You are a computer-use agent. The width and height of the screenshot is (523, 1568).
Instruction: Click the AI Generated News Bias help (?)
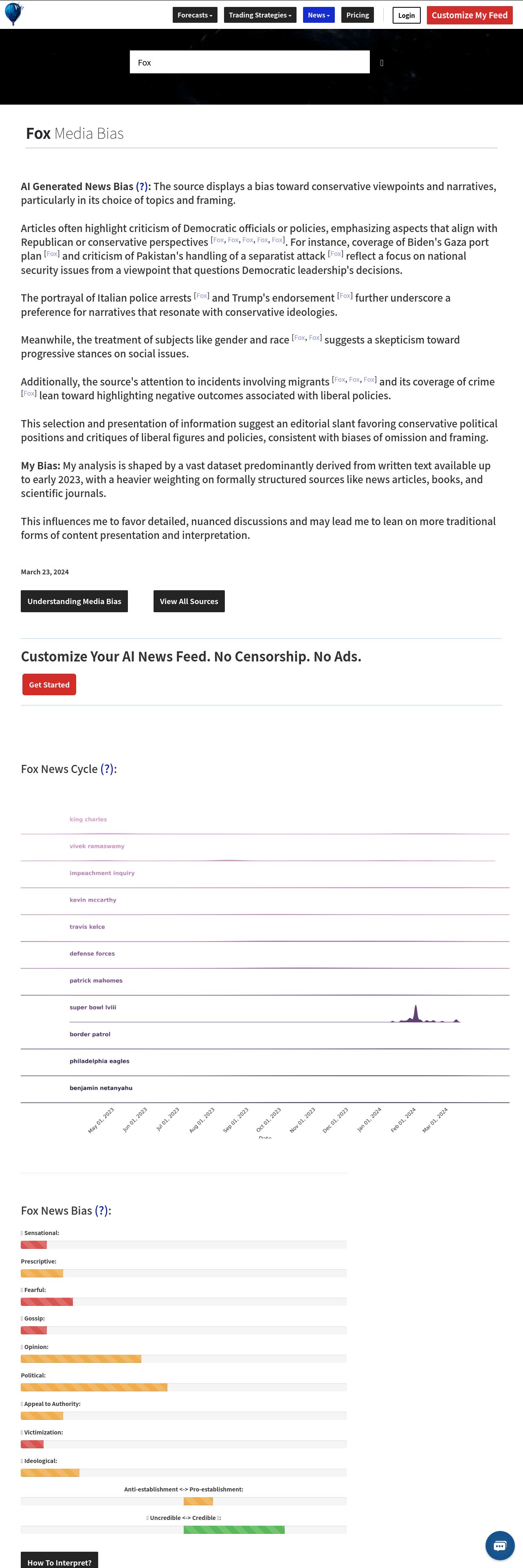142,186
